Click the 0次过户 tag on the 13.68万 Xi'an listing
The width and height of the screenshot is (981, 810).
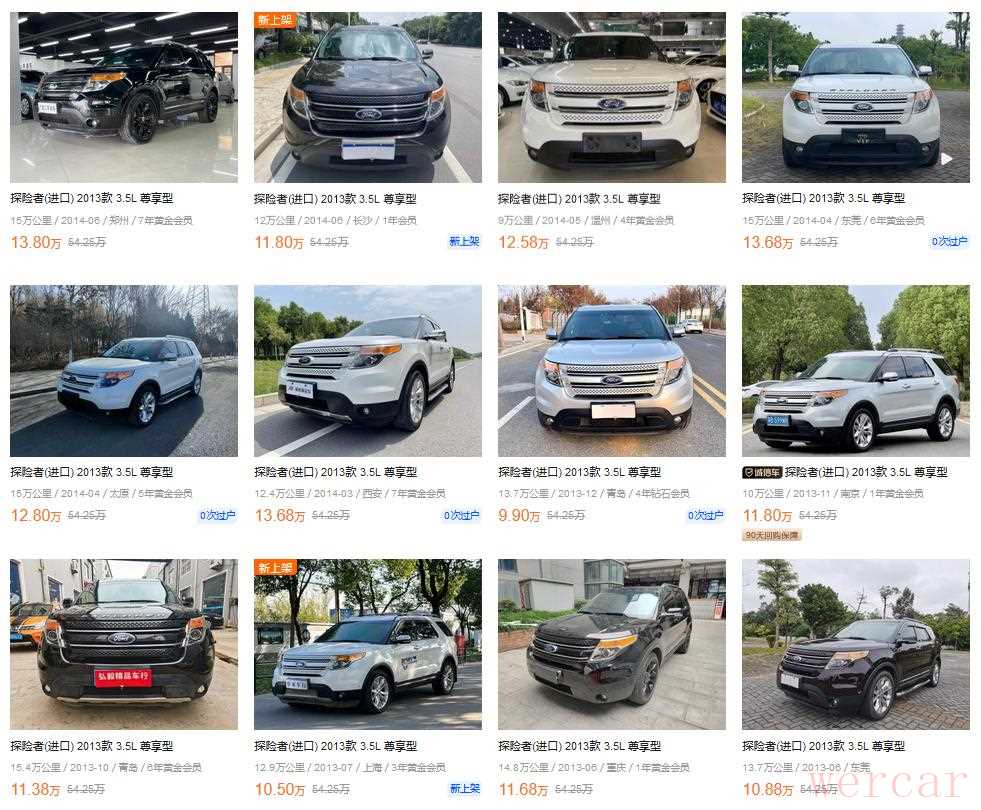pos(462,515)
